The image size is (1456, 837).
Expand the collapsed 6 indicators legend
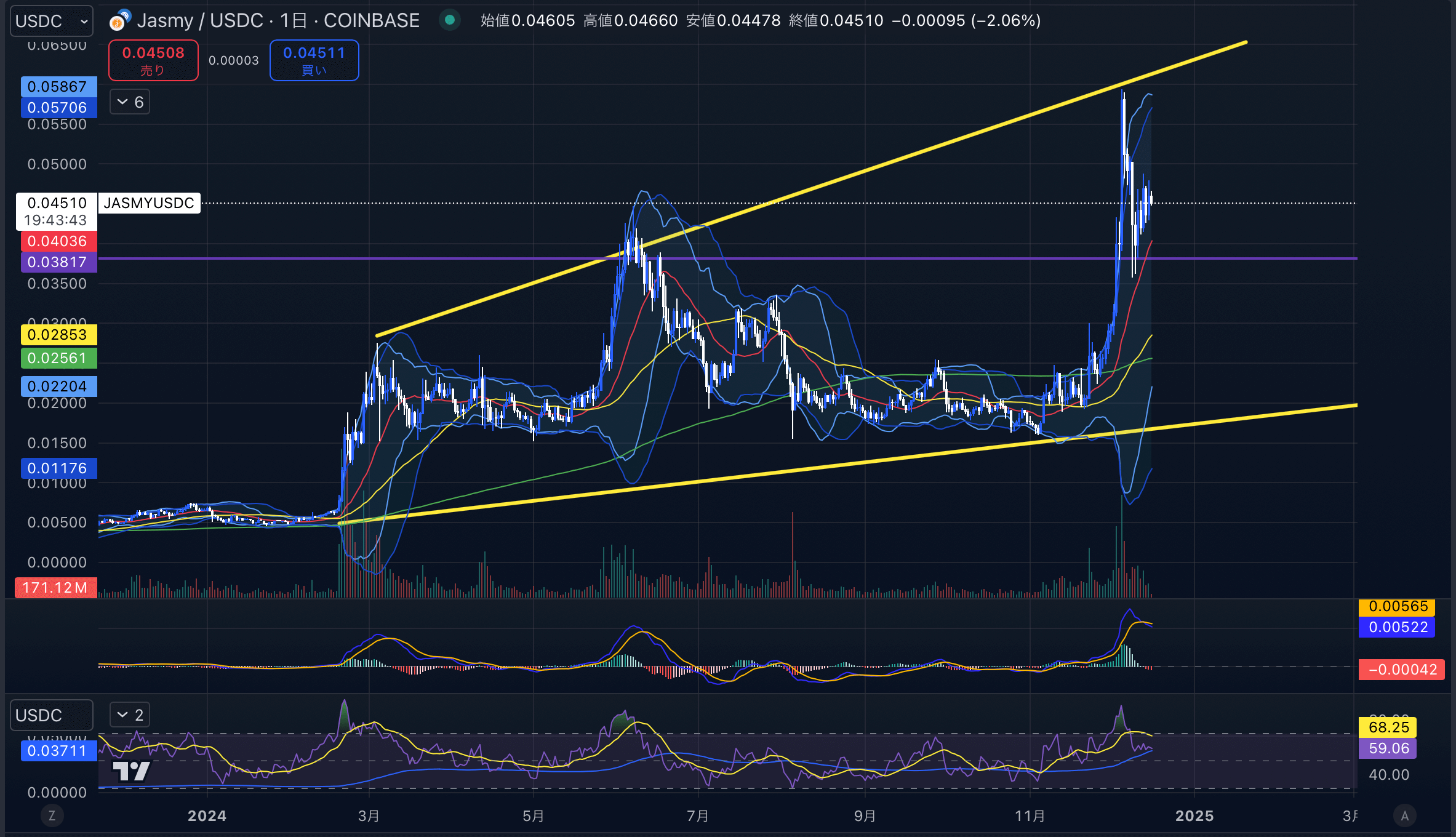click(130, 102)
